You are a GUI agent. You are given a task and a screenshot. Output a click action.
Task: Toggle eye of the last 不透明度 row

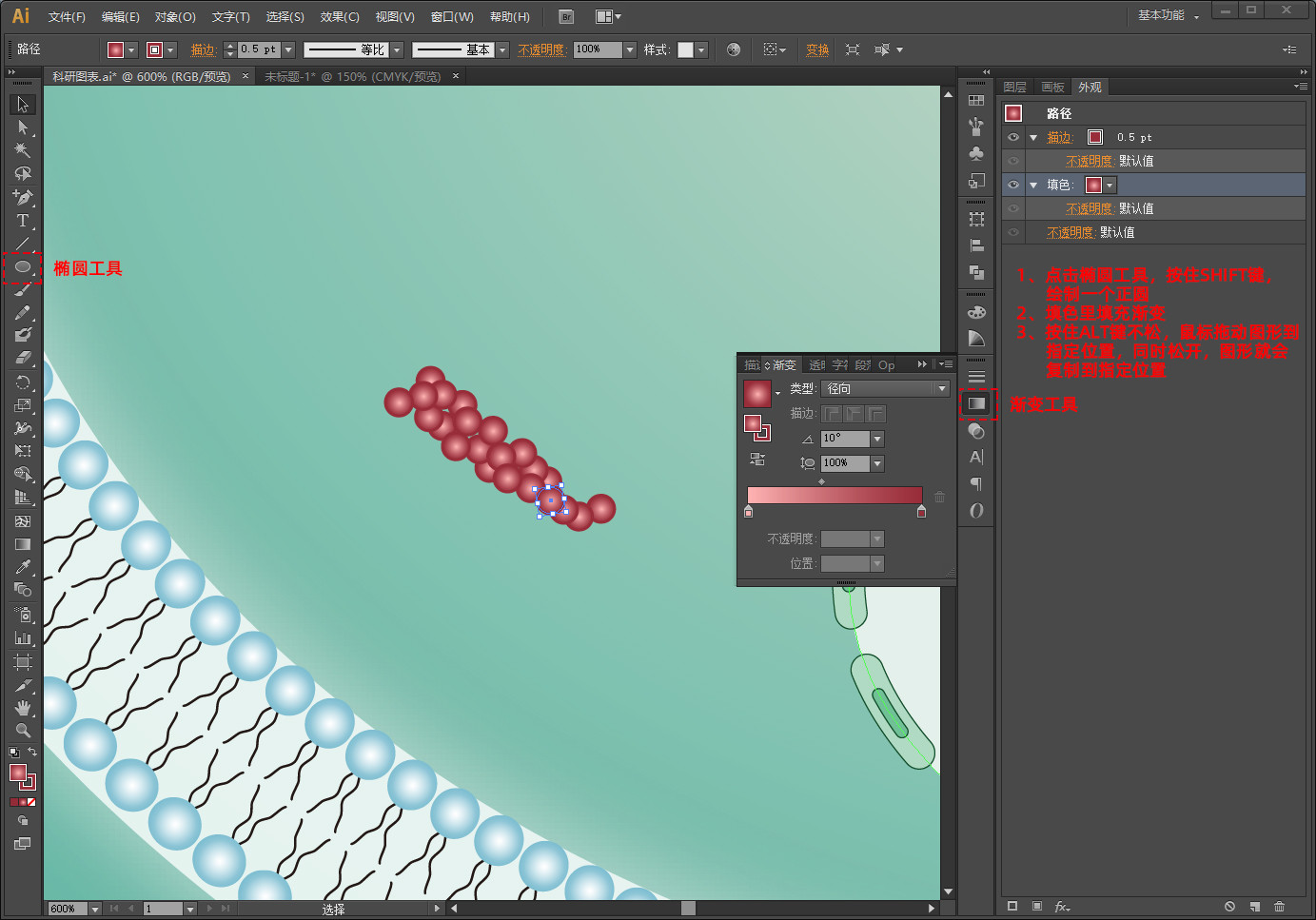[x=1013, y=232]
